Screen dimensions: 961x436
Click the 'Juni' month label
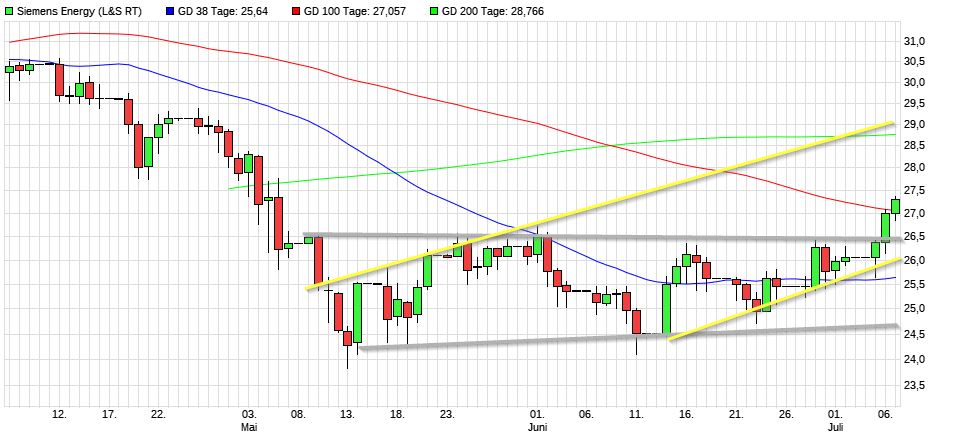pyautogui.click(x=537, y=427)
